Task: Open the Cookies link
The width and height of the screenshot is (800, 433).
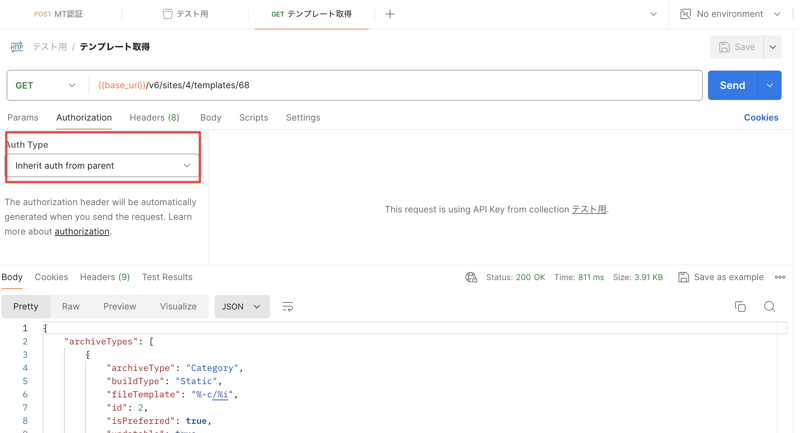Action: point(760,117)
